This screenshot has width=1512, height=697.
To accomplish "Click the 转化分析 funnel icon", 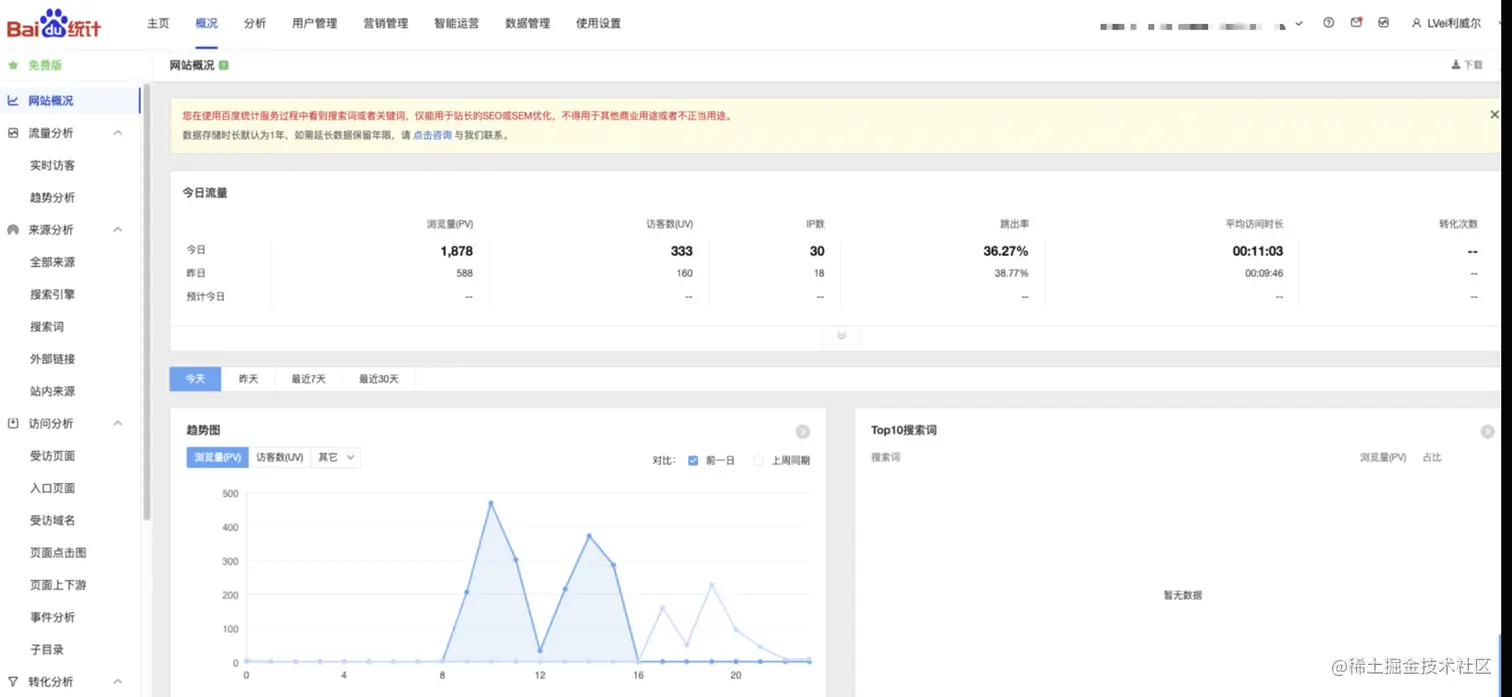I will click(13, 682).
